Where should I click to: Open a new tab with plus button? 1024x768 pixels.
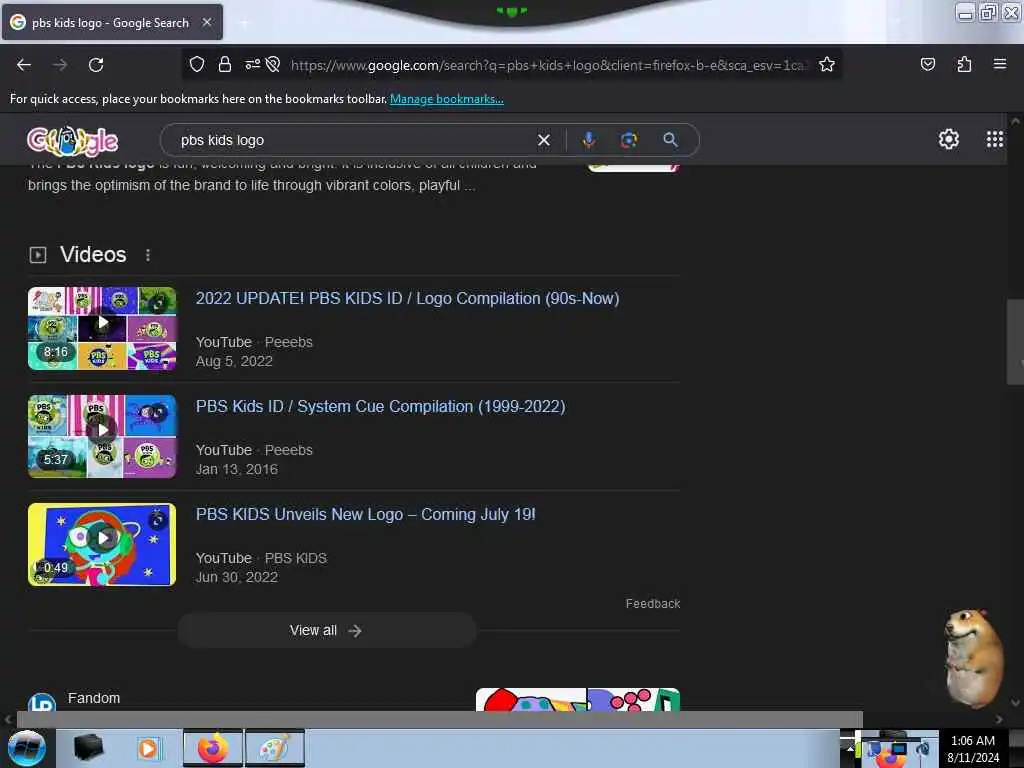tap(244, 23)
